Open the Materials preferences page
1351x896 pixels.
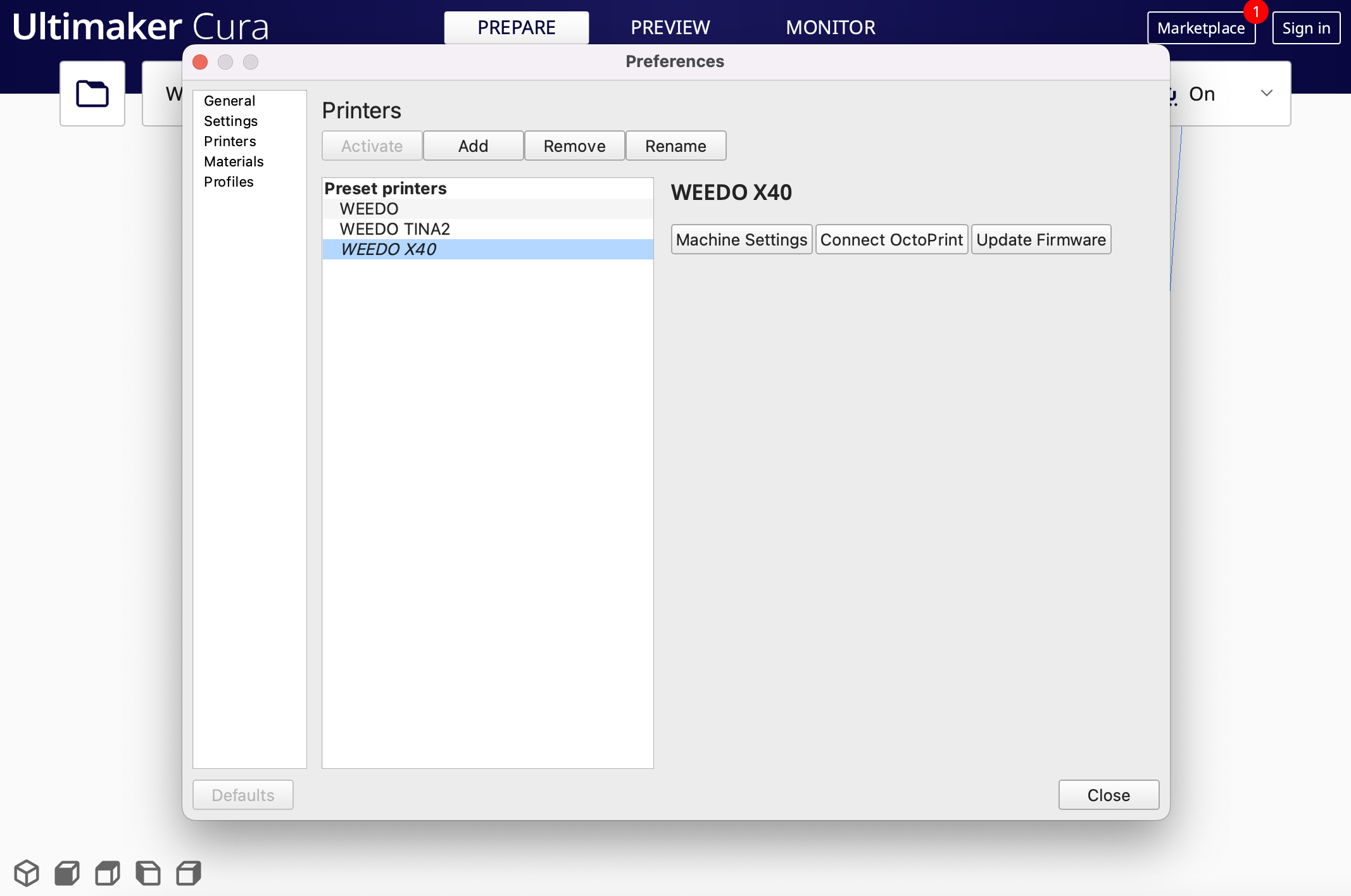234,161
